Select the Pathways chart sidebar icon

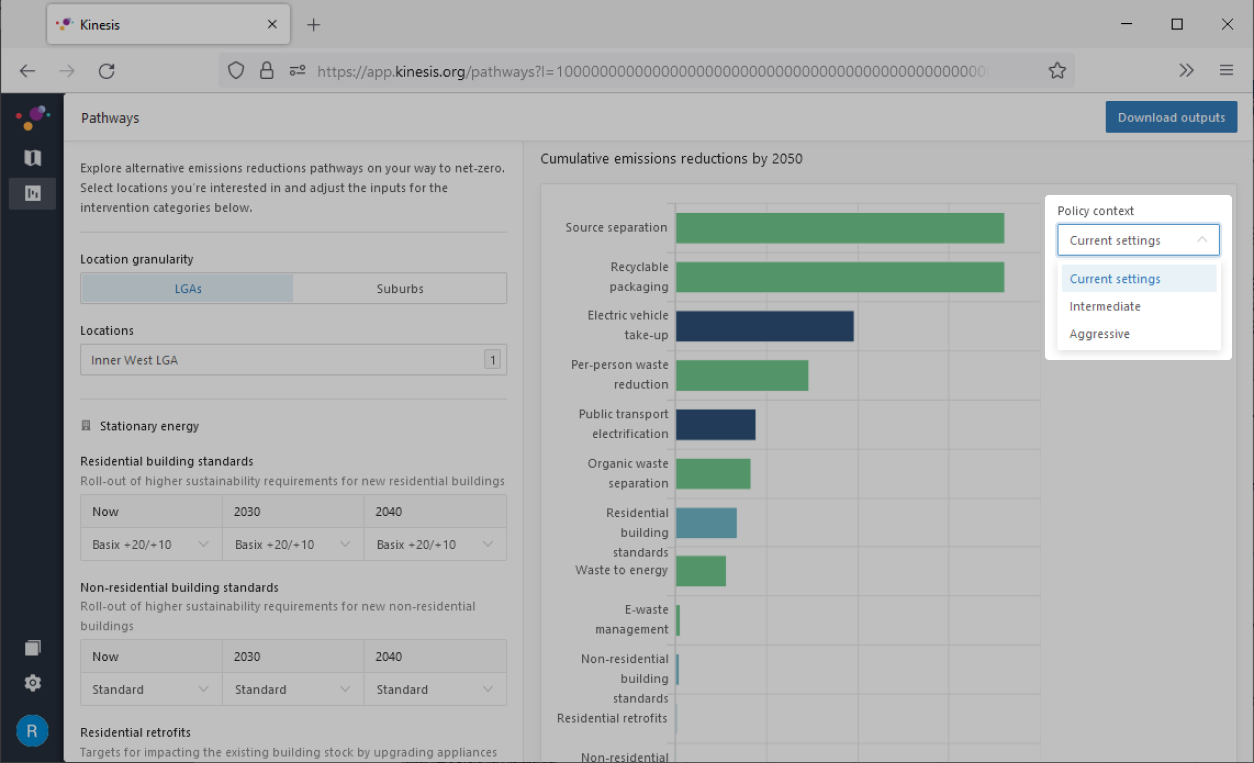32,193
